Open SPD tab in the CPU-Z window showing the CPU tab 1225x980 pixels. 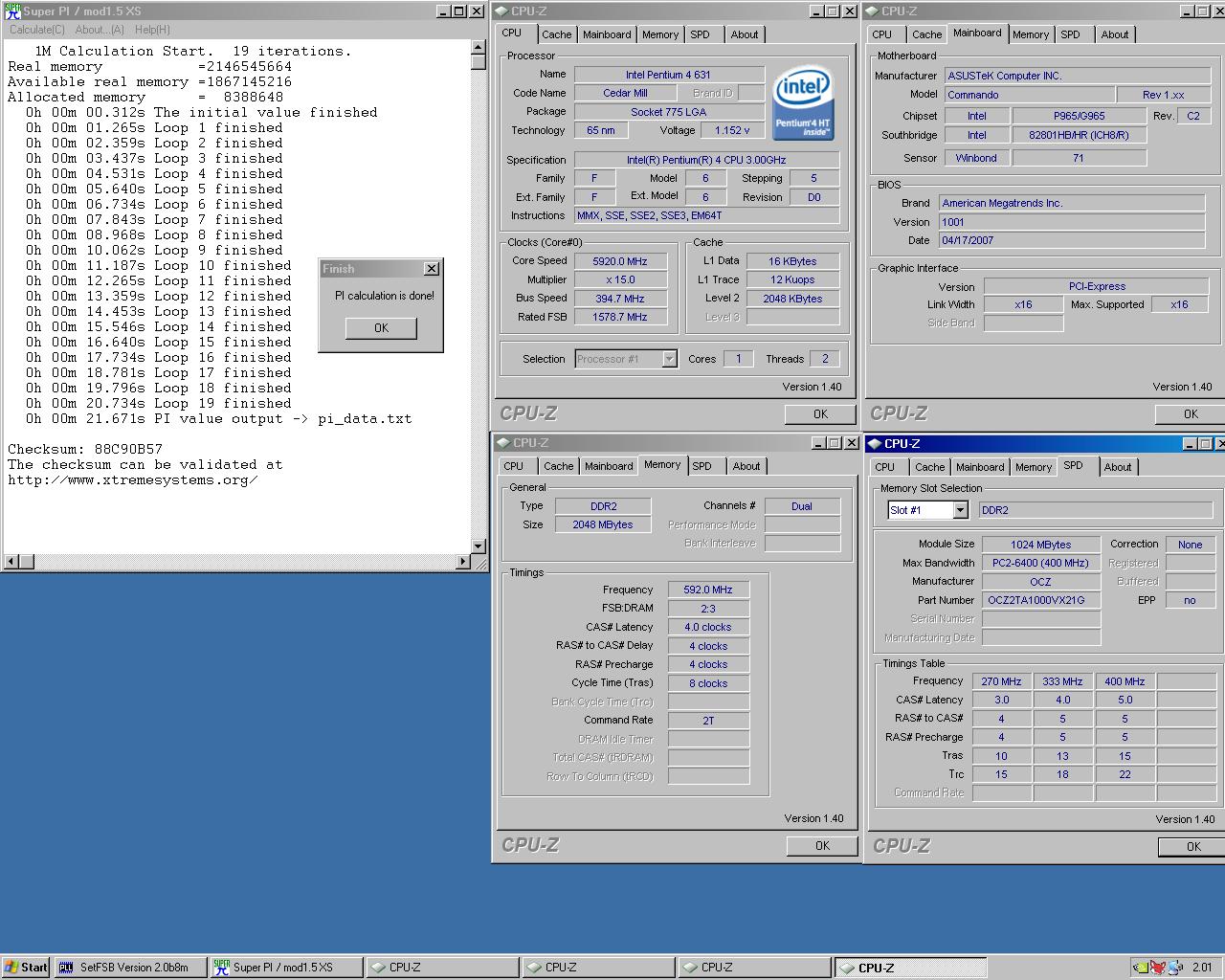point(701,34)
